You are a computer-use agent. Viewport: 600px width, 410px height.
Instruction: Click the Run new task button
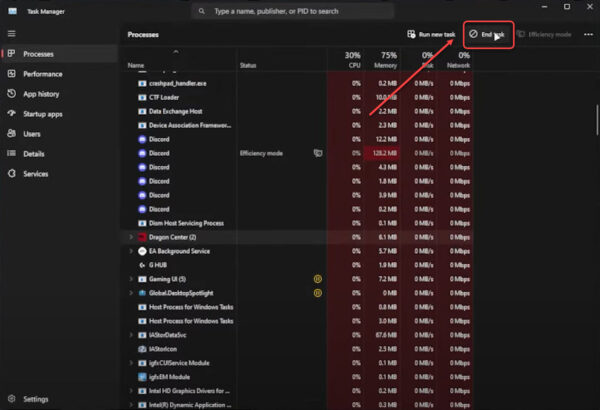[x=431, y=34]
